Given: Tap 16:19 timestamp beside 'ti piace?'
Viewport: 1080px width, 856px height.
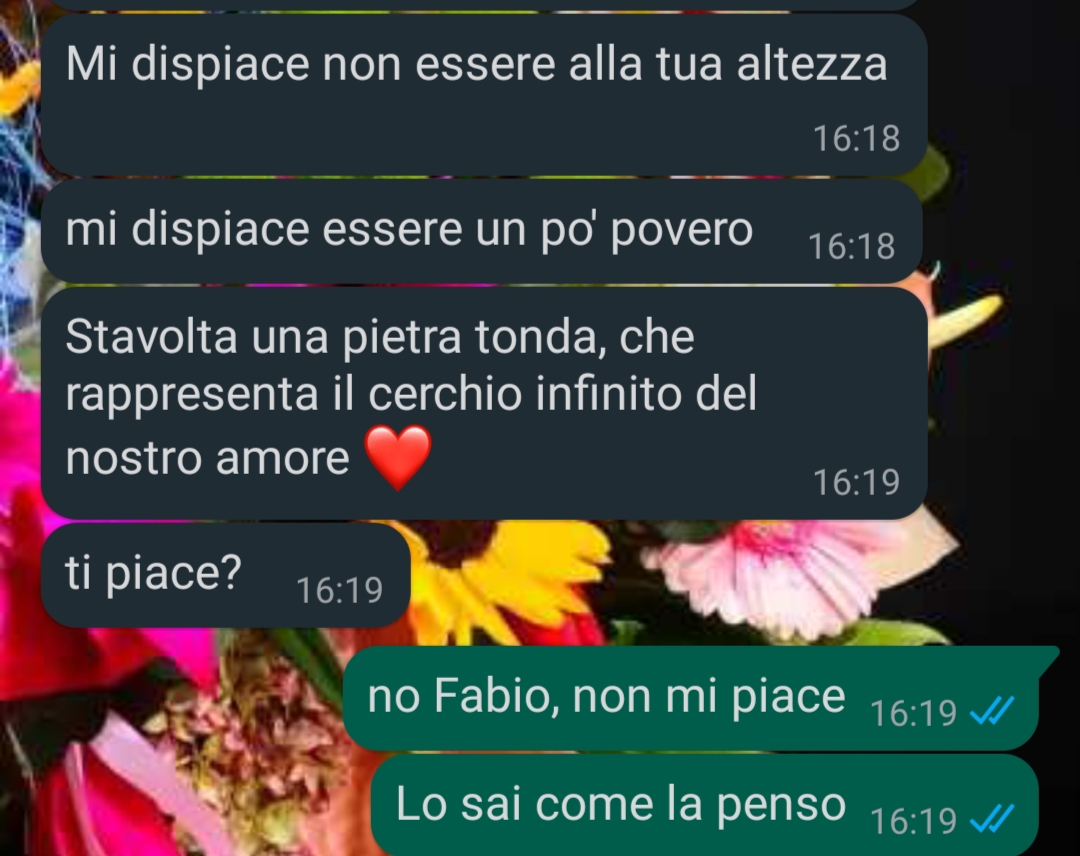Looking at the screenshot, I should click(339, 590).
